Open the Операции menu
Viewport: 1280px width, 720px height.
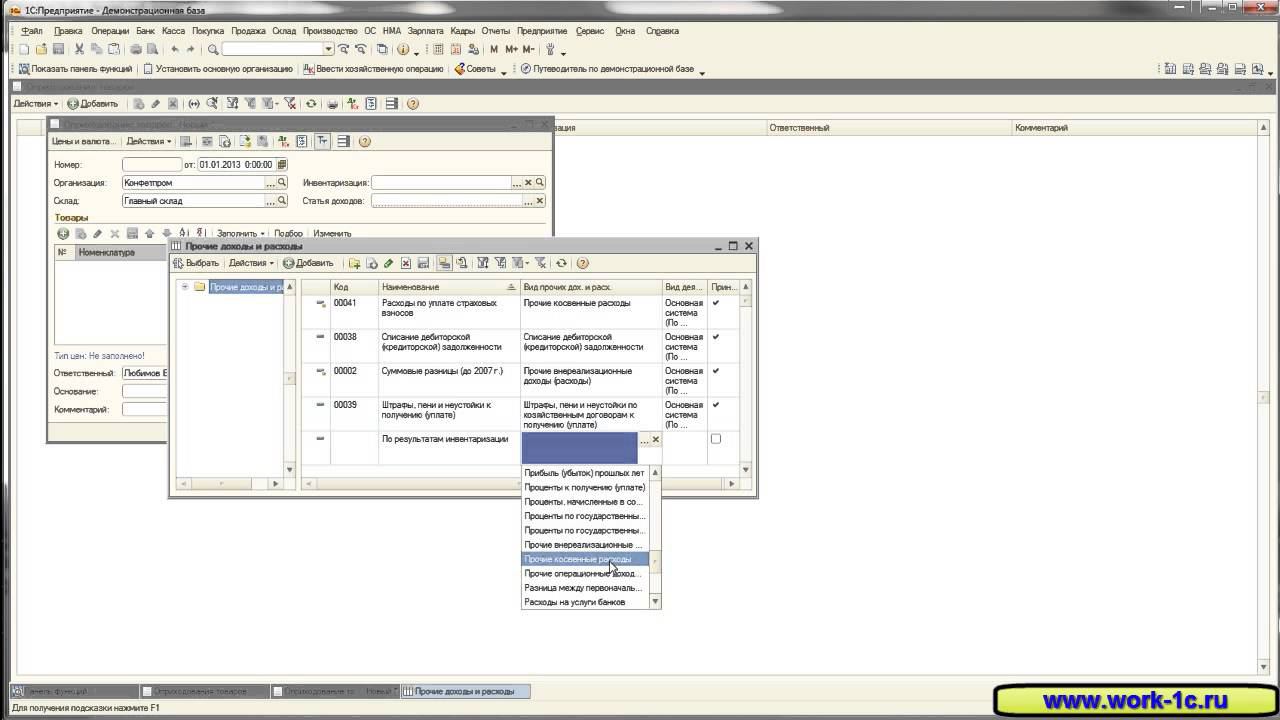(x=110, y=31)
